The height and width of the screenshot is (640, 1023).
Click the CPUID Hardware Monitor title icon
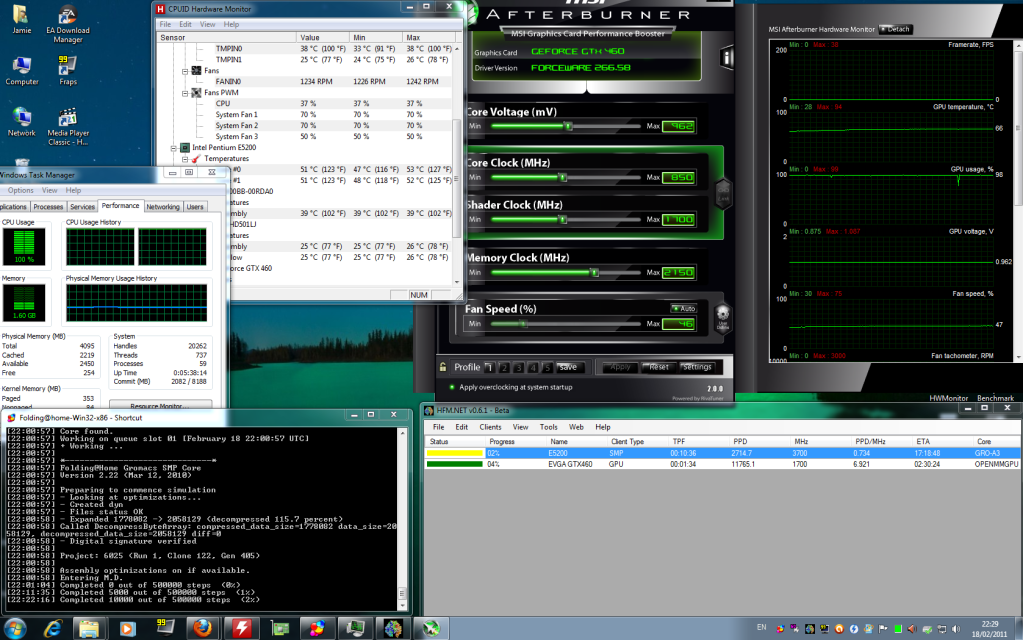pos(160,9)
